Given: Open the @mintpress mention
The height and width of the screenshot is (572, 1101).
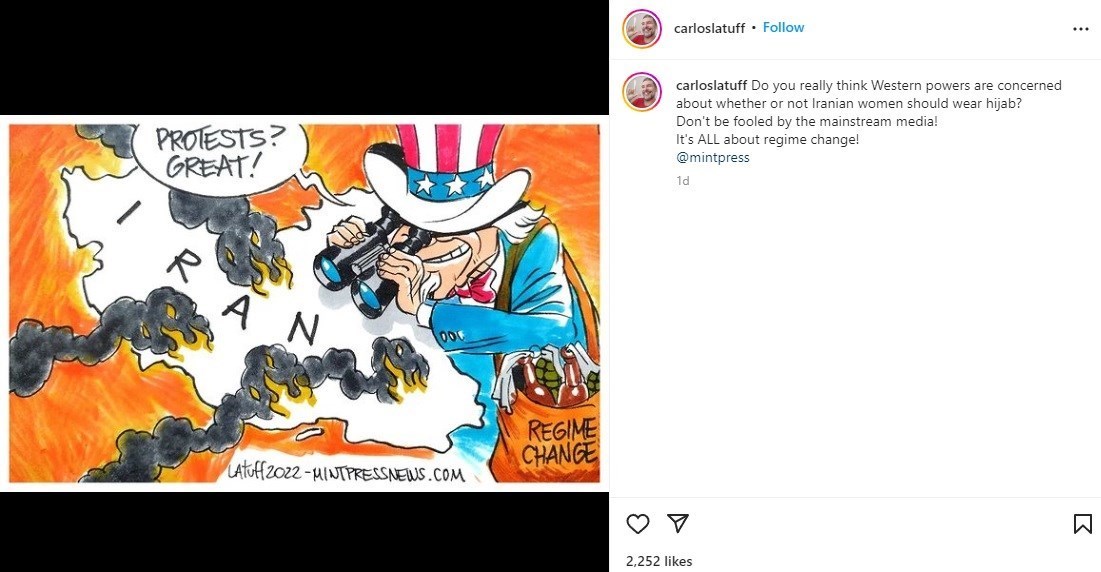Looking at the screenshot, I should pyautogui.click(x=713, y=157).
